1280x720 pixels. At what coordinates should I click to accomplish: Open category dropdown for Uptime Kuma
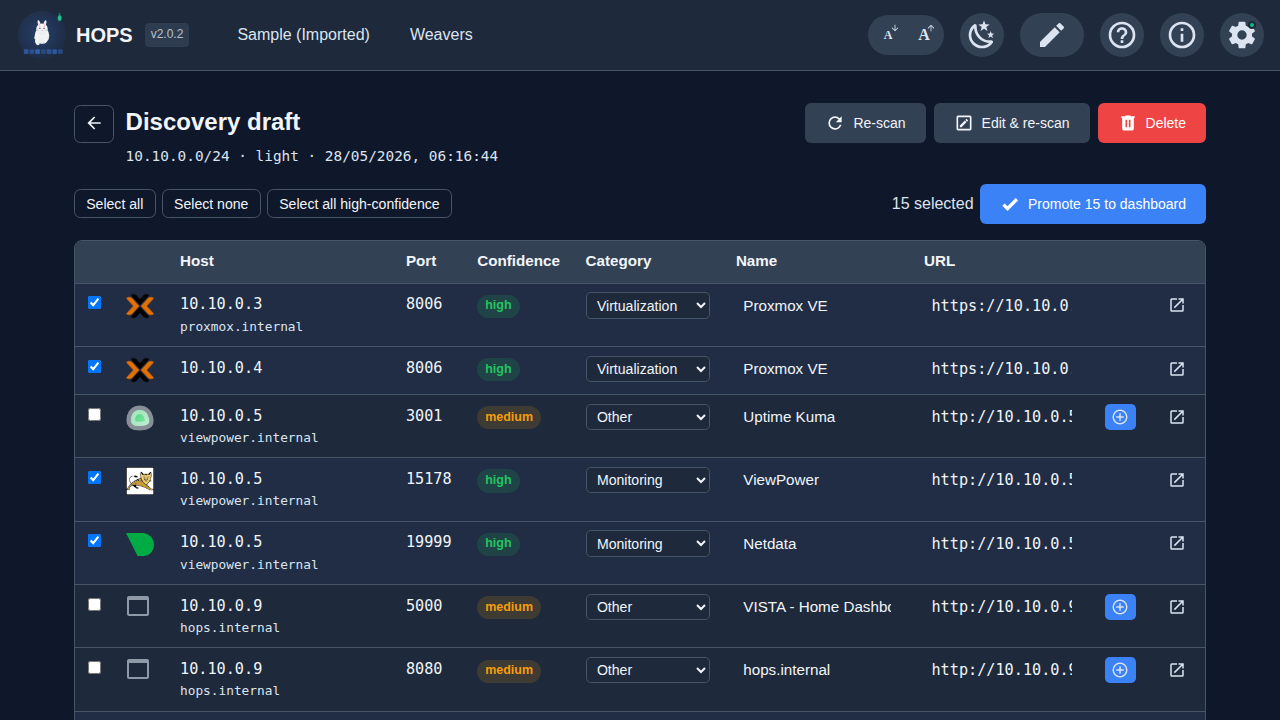click(648, 417)
